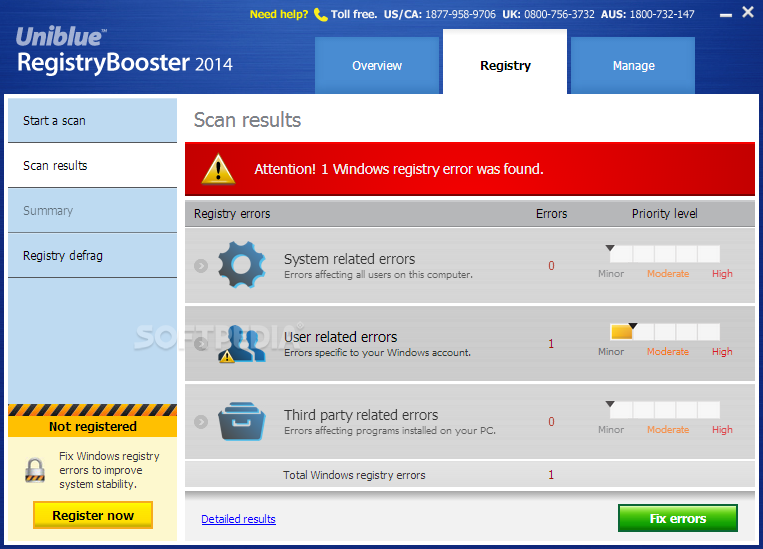Click the total error count 1

point(551,475)
